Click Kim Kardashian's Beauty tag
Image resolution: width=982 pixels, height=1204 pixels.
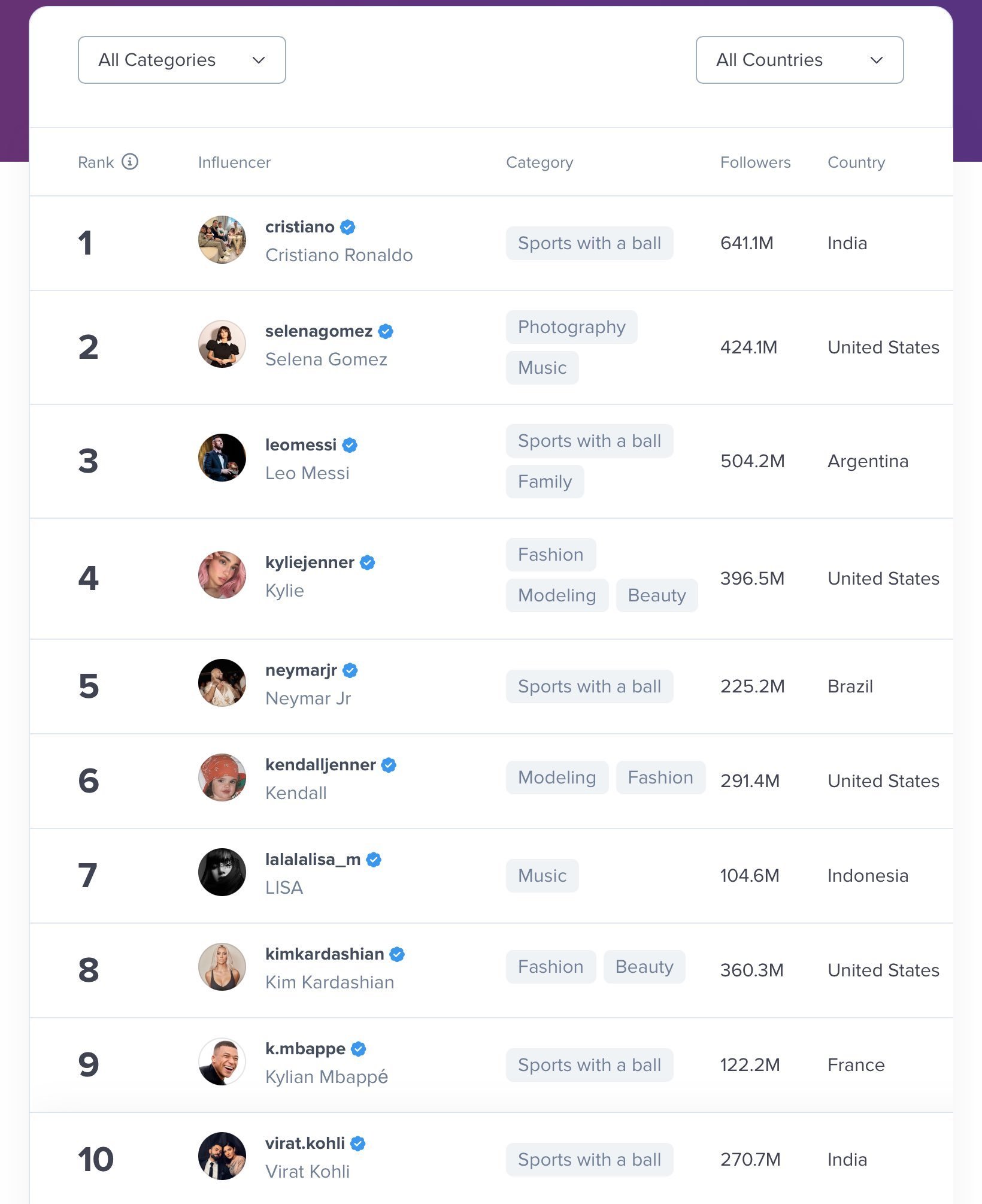tap(644, 967)
